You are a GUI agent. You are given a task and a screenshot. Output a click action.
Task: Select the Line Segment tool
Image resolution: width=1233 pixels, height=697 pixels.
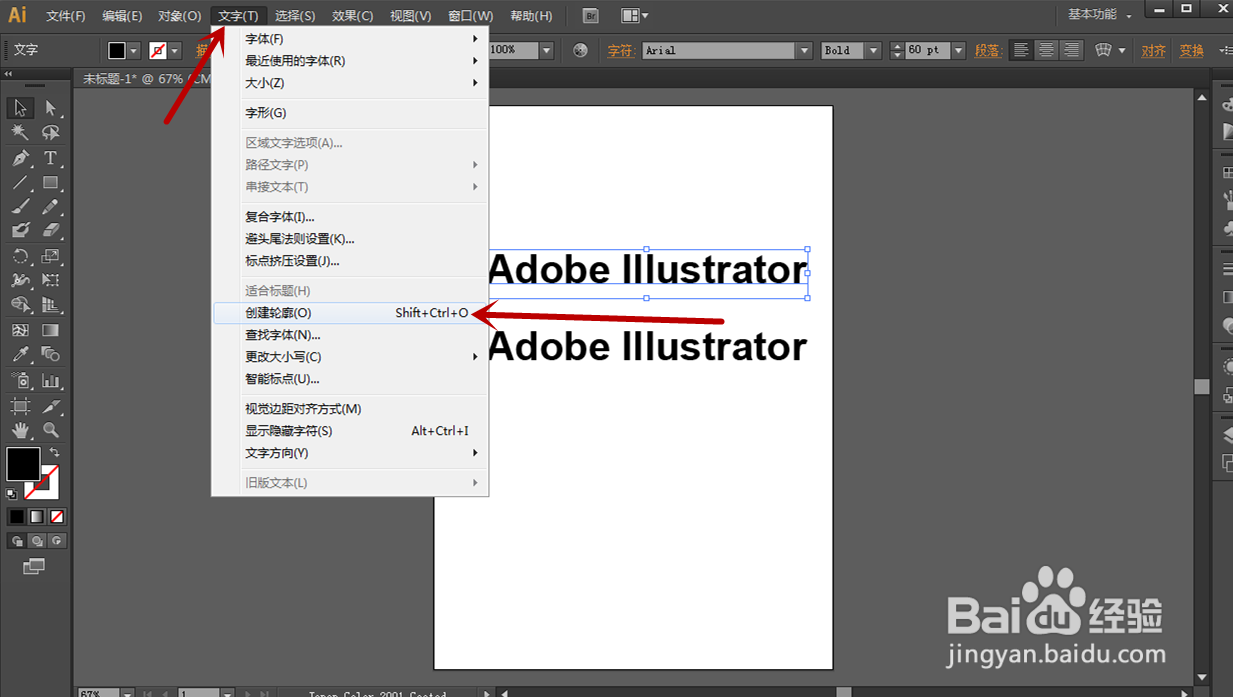[x=20, y=183]
